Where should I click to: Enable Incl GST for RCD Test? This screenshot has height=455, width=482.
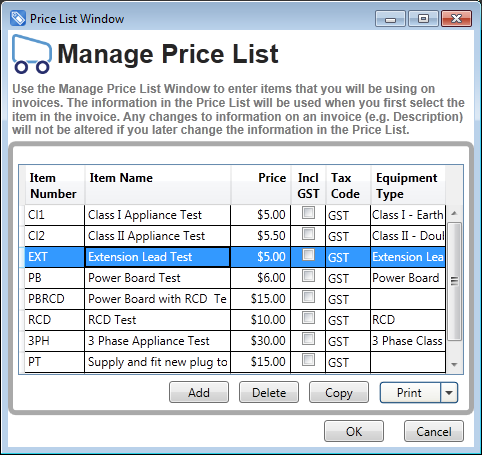[x=308, y=318]
